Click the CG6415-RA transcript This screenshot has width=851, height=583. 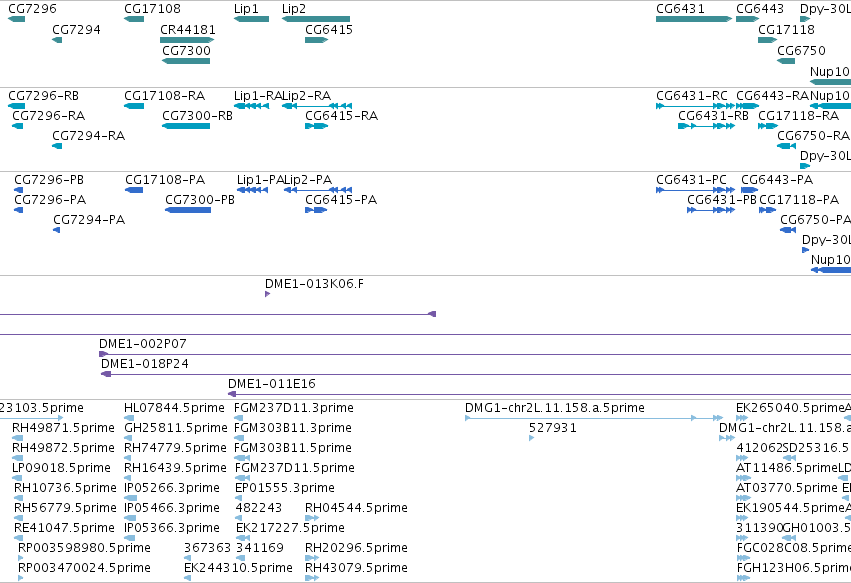(x=316, y=126)
